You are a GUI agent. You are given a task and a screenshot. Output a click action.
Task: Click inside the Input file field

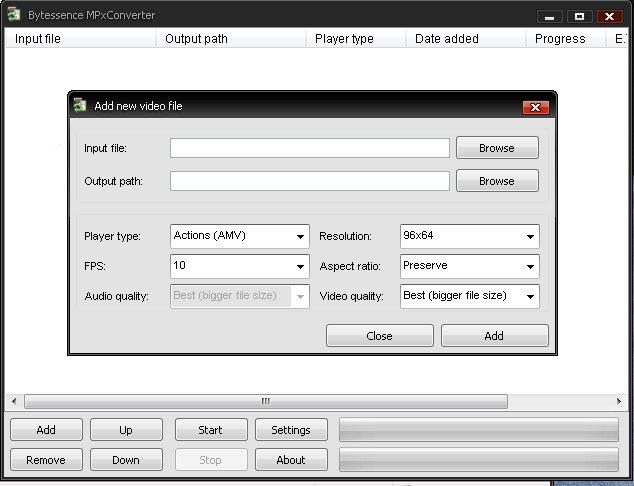[310, 148]
